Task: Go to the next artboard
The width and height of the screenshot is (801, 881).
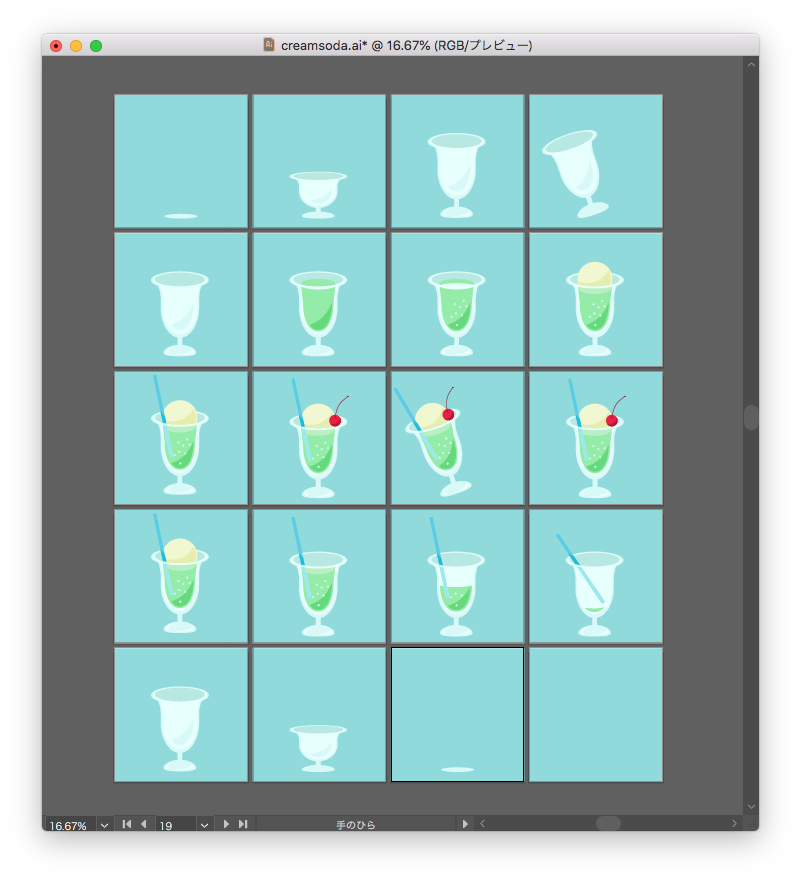Action: click(x=226, y=824)
